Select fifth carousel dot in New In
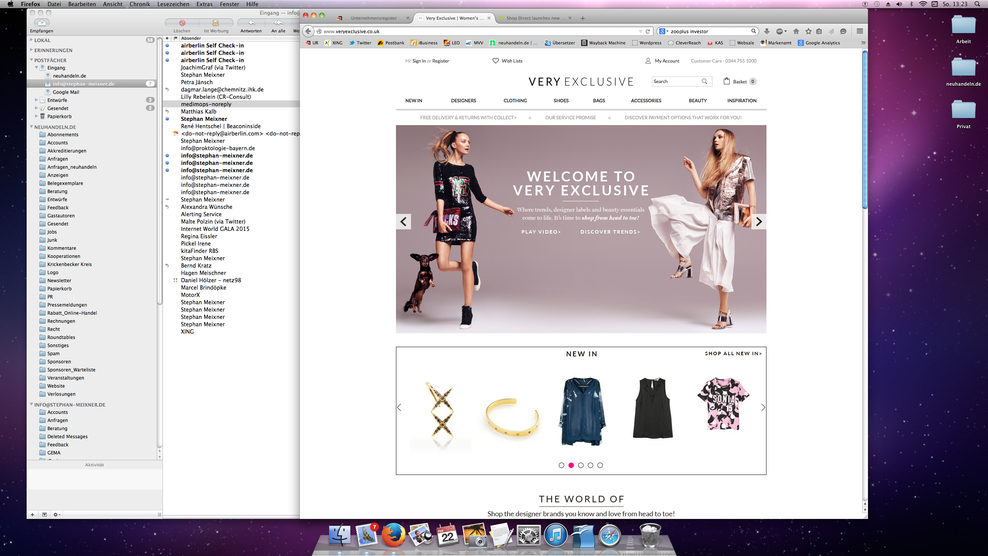The width and height of the screenshot is (988, 556). coord(600,465)
